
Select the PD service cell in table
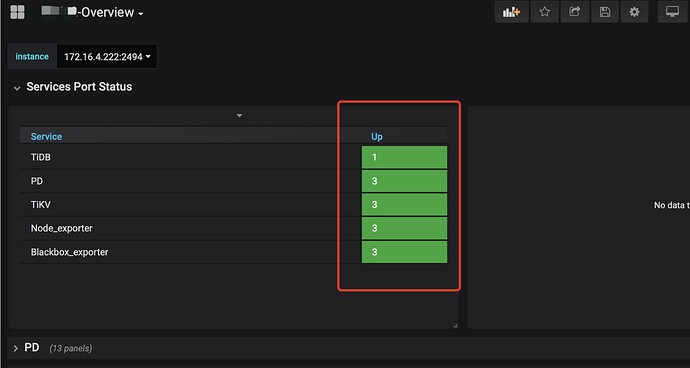click(x=37, y=181)
